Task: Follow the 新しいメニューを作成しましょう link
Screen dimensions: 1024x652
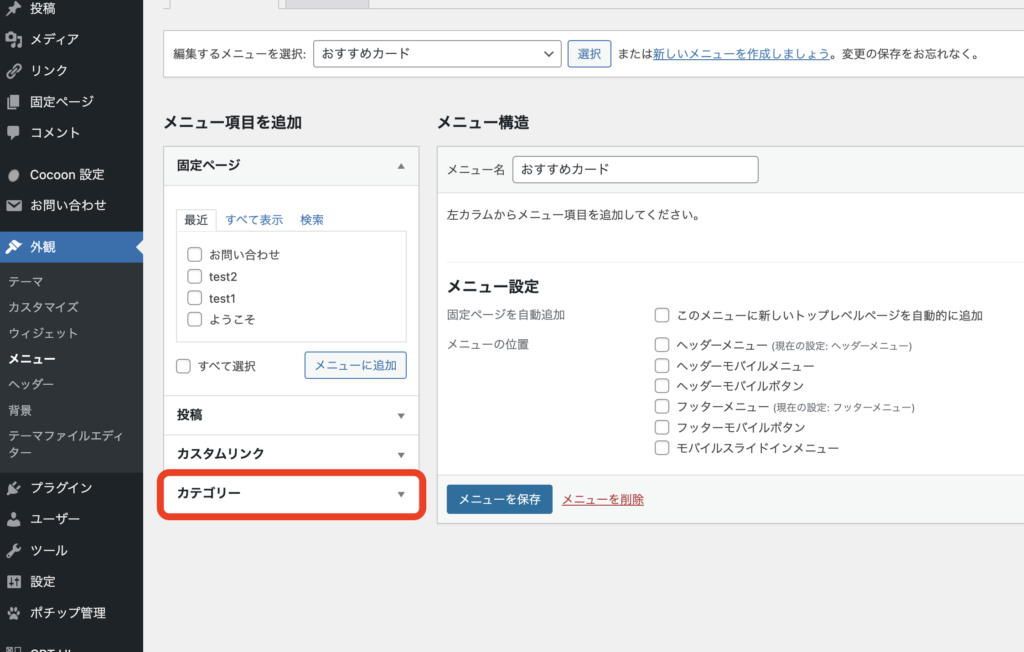Action: [741, 54]
